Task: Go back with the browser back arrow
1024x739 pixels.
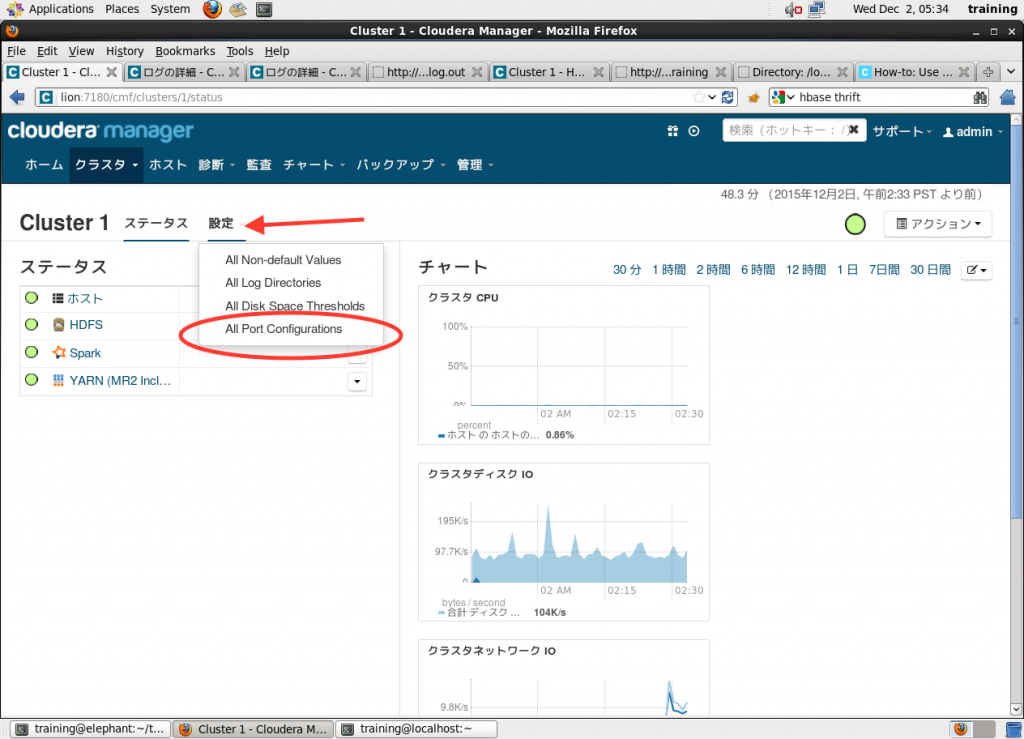Action: click(x=17, y=97)
